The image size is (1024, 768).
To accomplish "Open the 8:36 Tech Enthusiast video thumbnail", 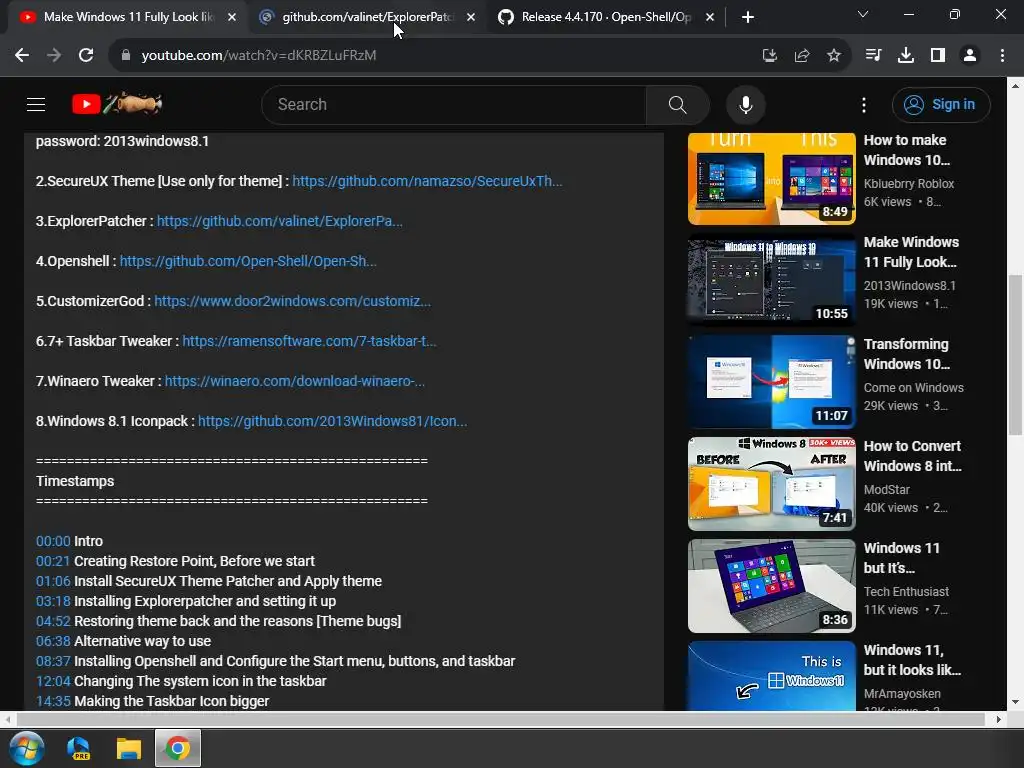I will pyautogui.click(x=771, y=586).
